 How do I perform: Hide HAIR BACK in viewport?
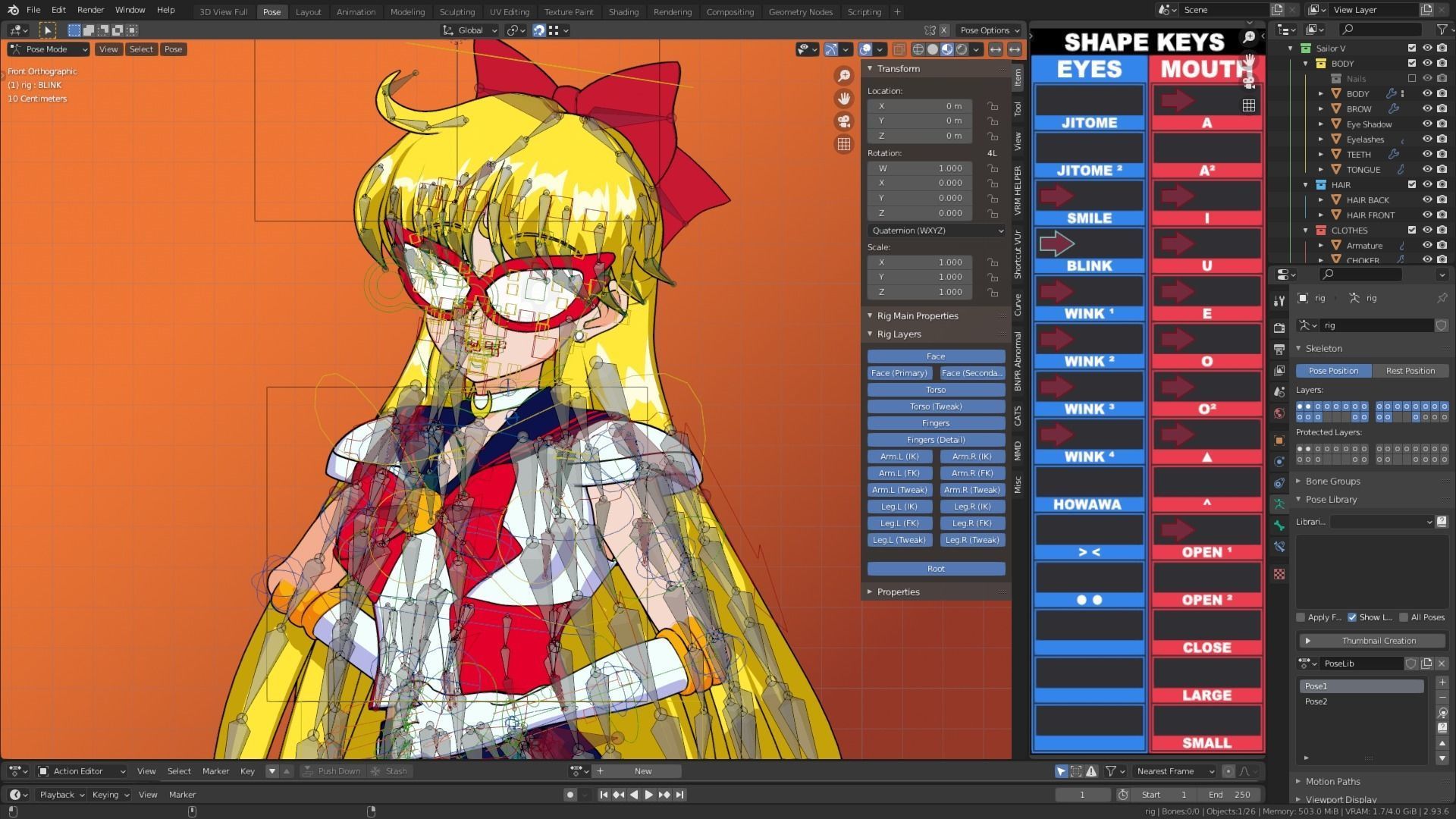[x=1426, y=199]
